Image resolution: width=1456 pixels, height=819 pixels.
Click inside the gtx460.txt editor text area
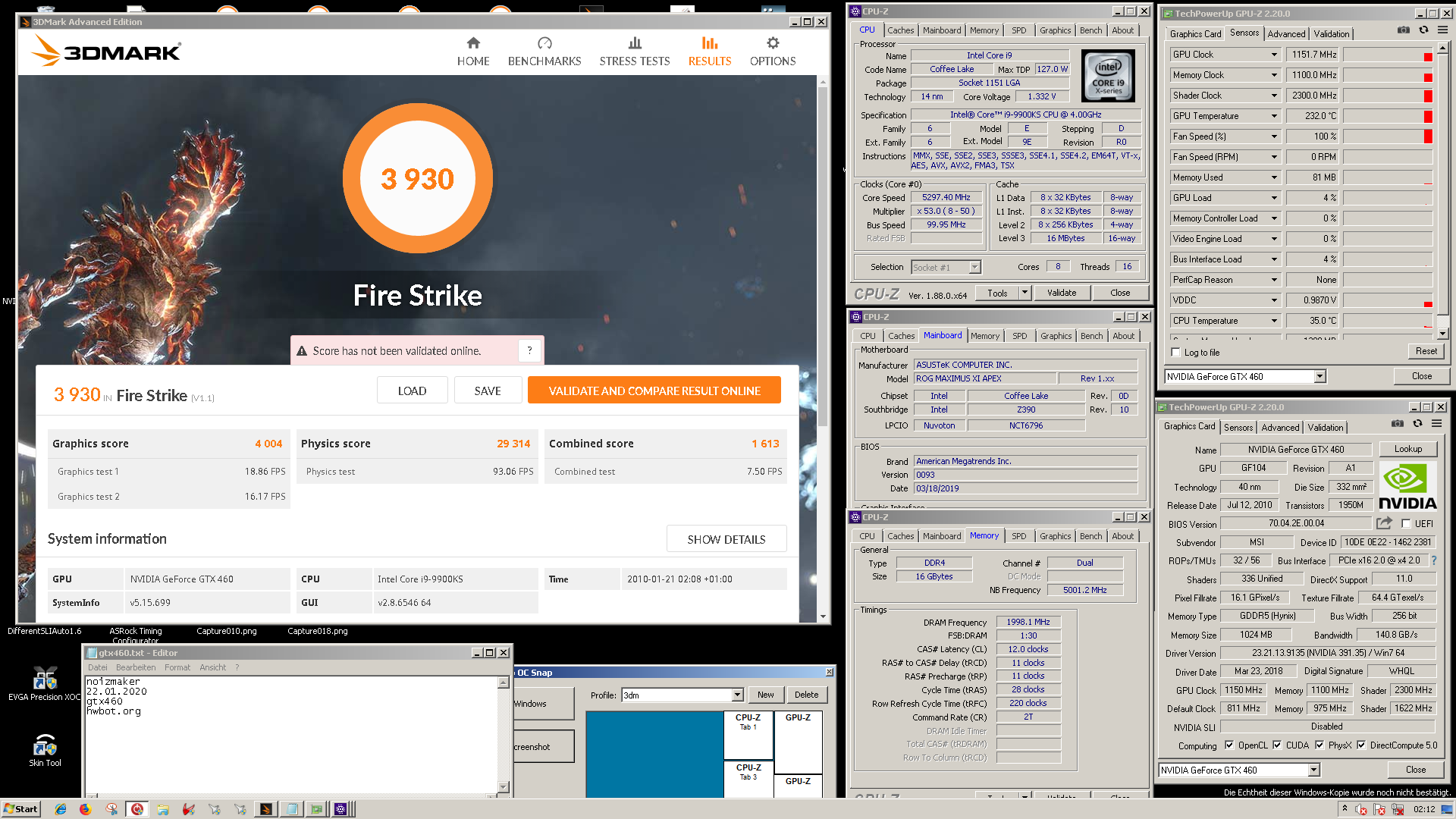point(291,734)
